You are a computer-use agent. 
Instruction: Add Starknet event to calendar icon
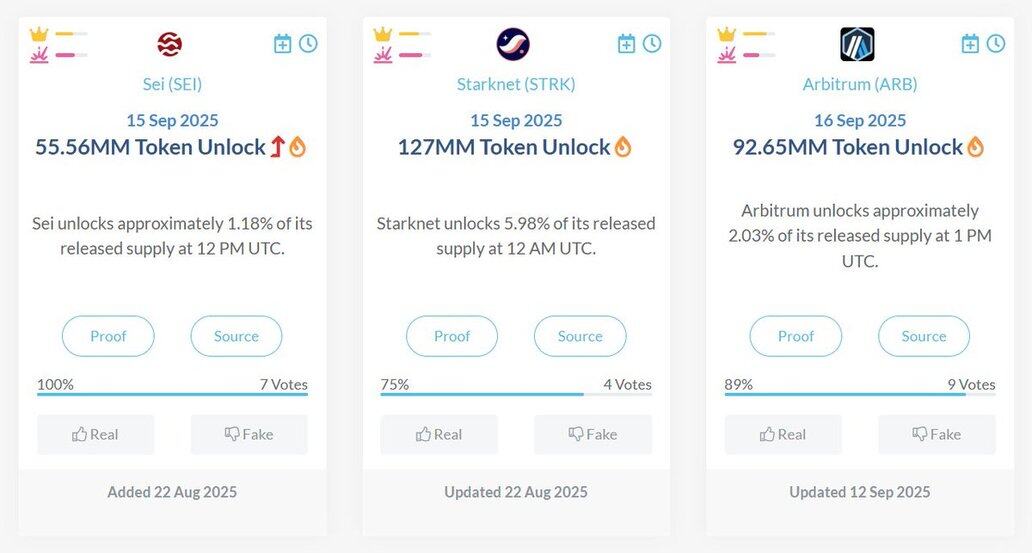pos(626,43)
